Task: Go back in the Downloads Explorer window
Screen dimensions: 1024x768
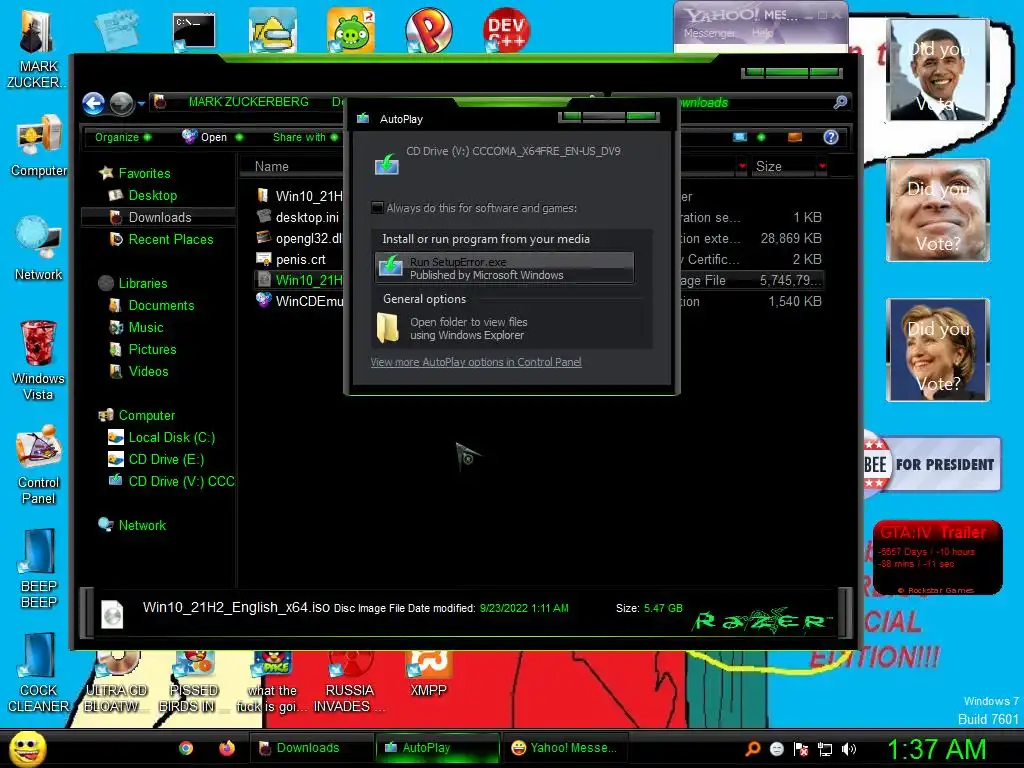Action: pos(93,103)
